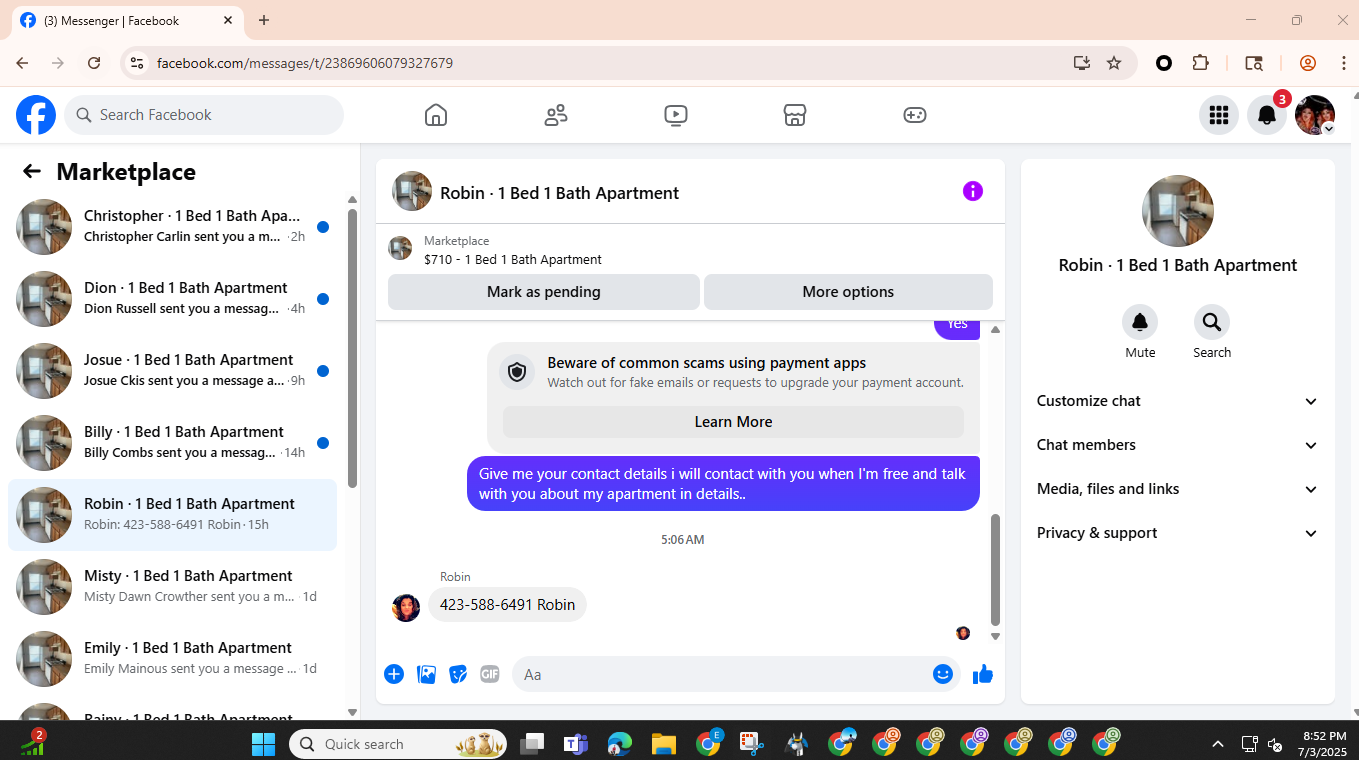The image size is (1359, 760).
Task: Click the 423-588-6491 Robin message
Action: point(507,605)
